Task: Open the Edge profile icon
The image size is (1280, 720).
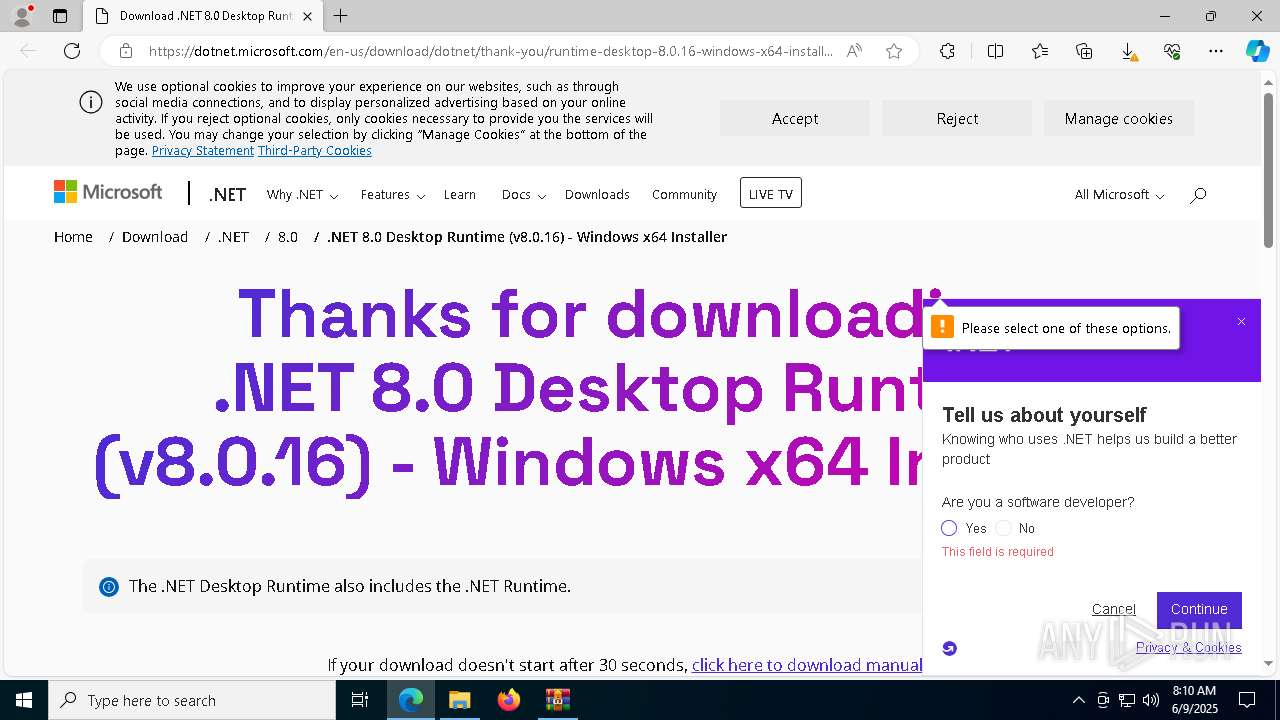Action: pos(22,16)
